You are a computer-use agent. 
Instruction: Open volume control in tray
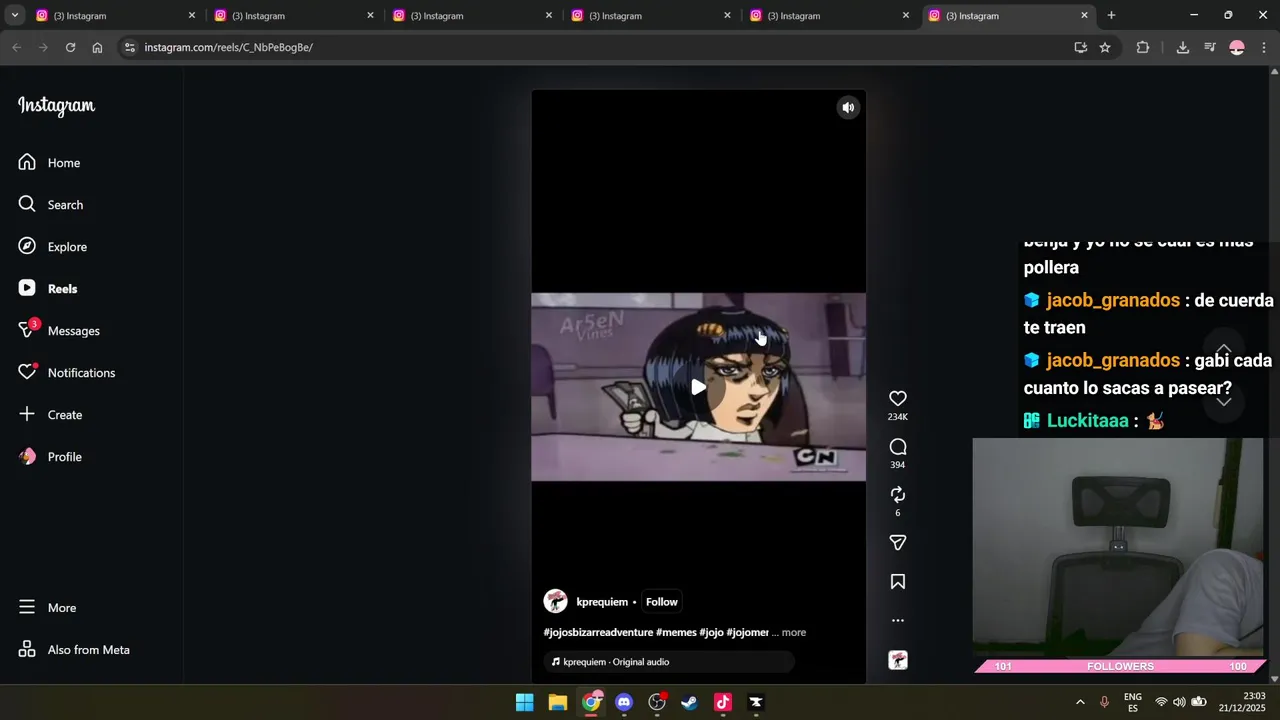point(1180,703)
